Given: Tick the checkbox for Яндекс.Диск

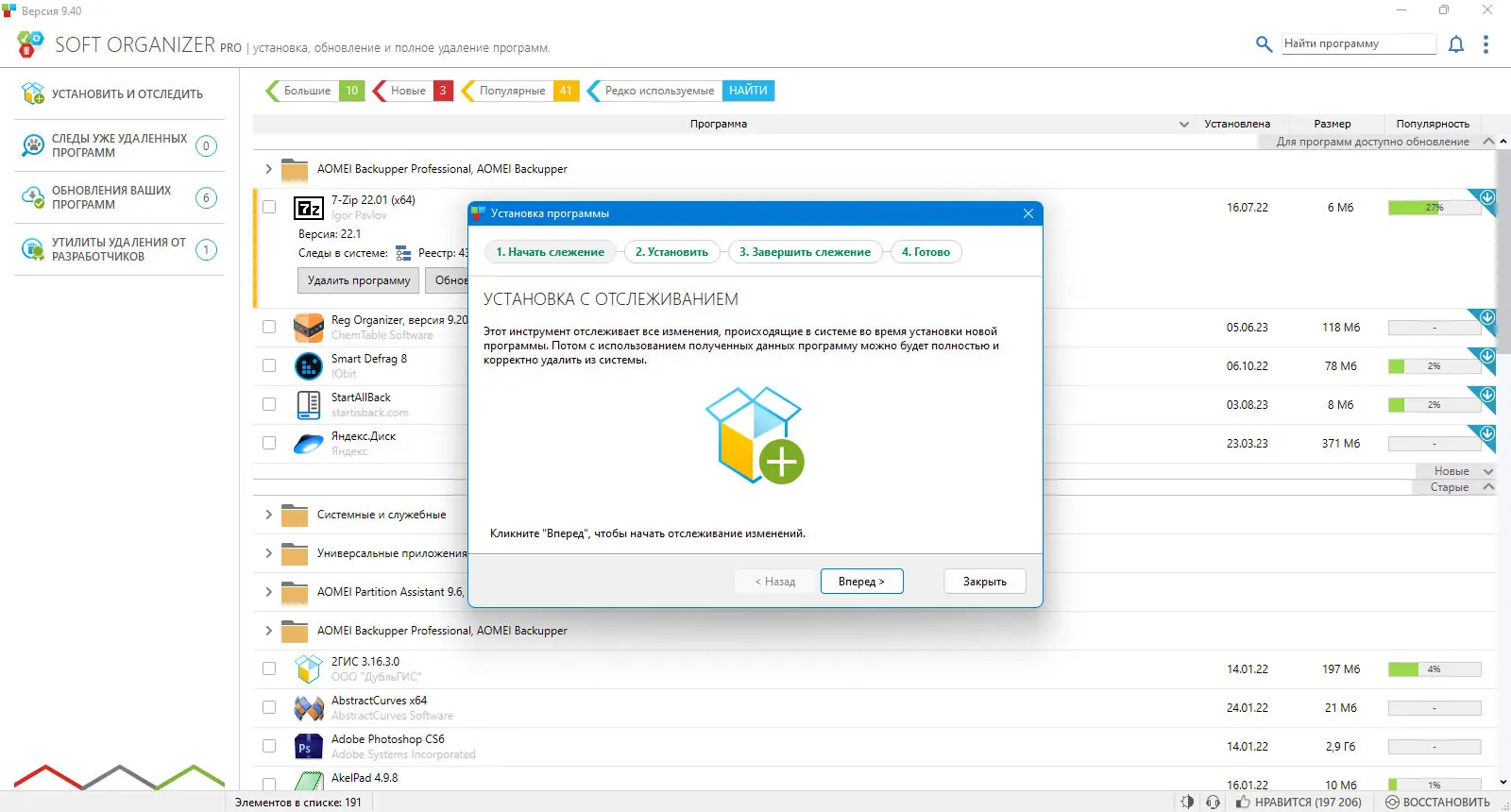Looking at the screenshot, I should click(269, 443).
